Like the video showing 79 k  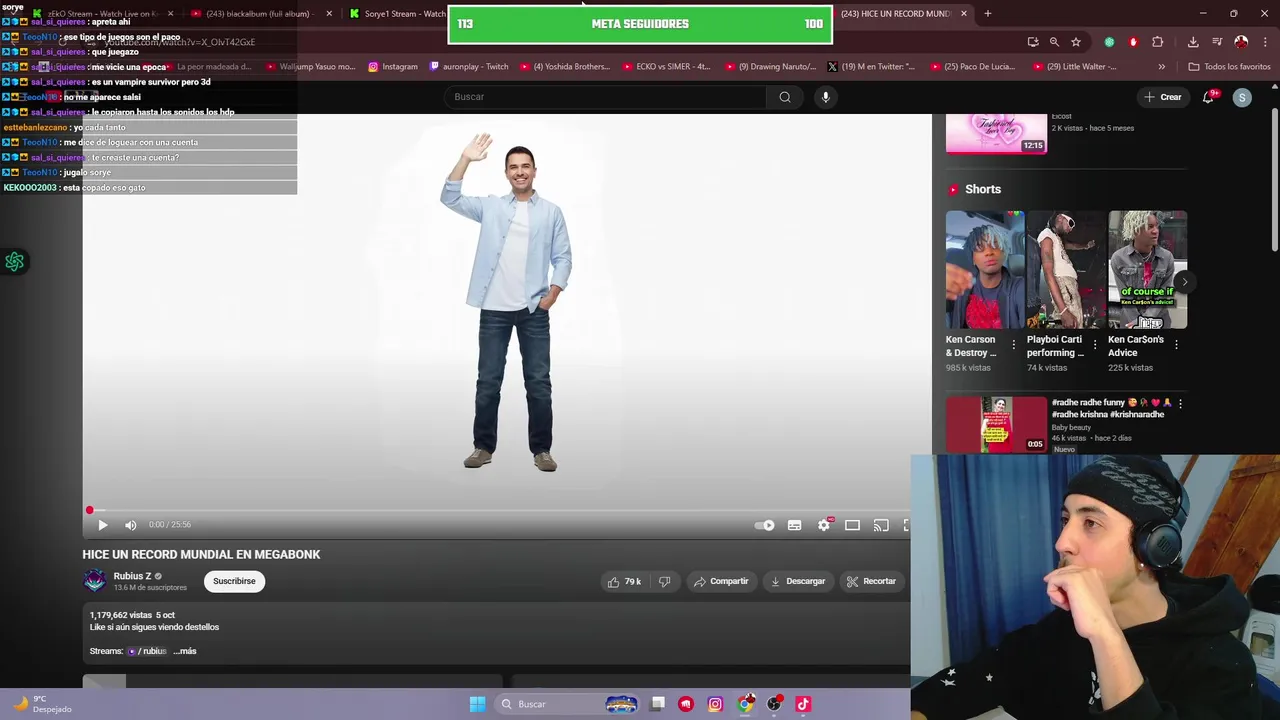pyautogui.click(x=624, y=581)
